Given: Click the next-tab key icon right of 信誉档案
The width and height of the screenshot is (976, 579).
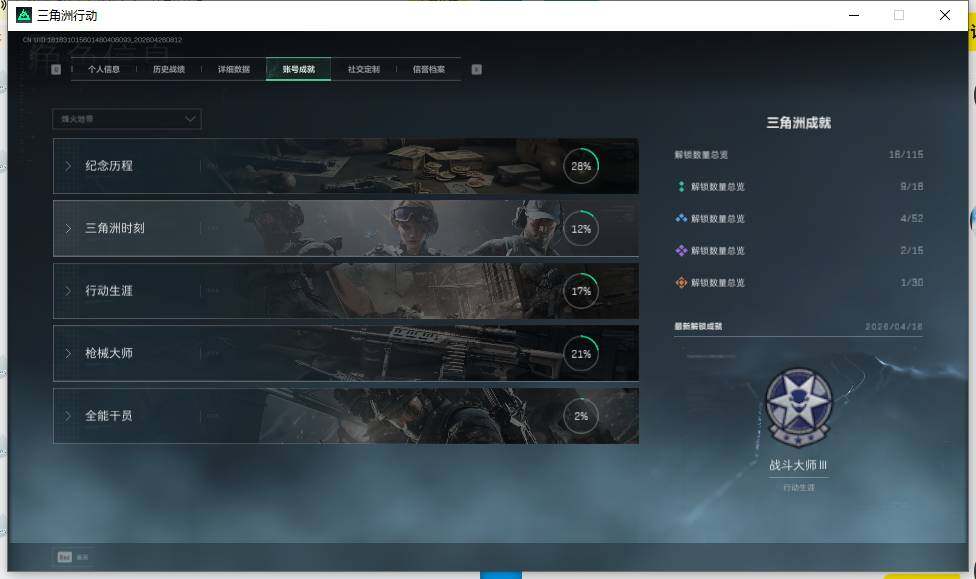Looking at the screenshot, I should 476,69.
